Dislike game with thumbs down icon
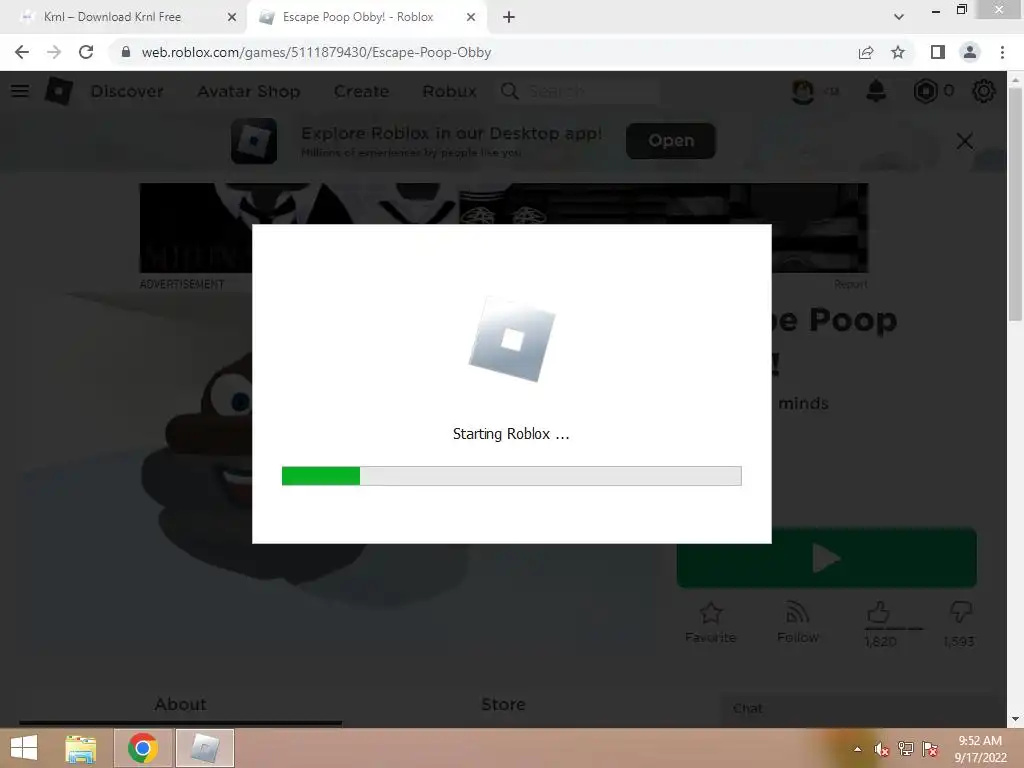 pyautogui.click(x=960, y=613)
